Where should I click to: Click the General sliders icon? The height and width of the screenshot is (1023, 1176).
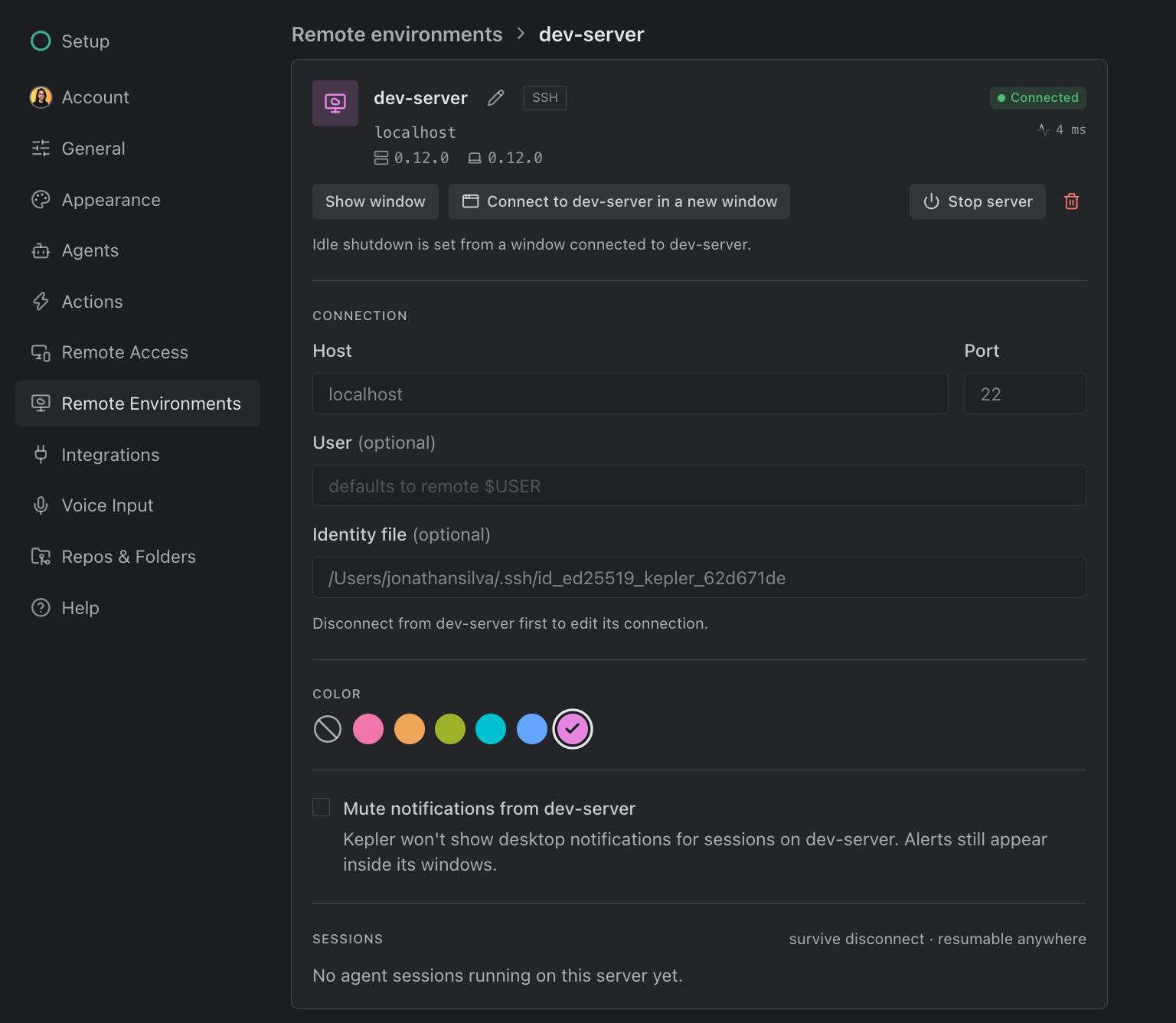[x=41, y=149]
